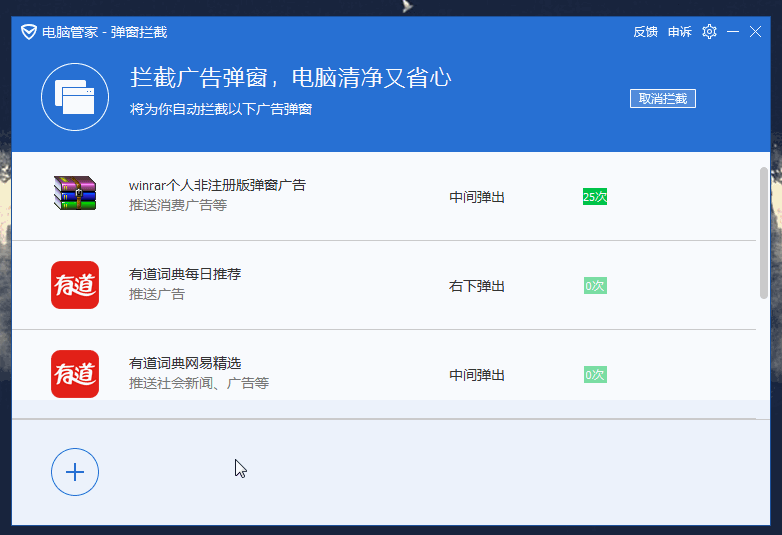This screenshot has height=535, width=782.
Task: Select 有道词典每日推荐 entry
Action: tap(384, 285)
